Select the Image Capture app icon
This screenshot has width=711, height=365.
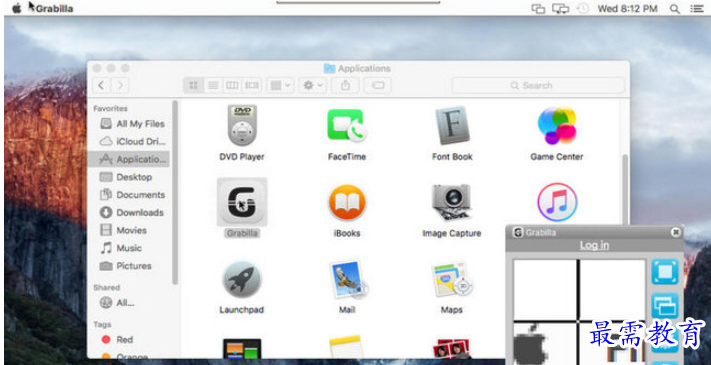point(452,202)
